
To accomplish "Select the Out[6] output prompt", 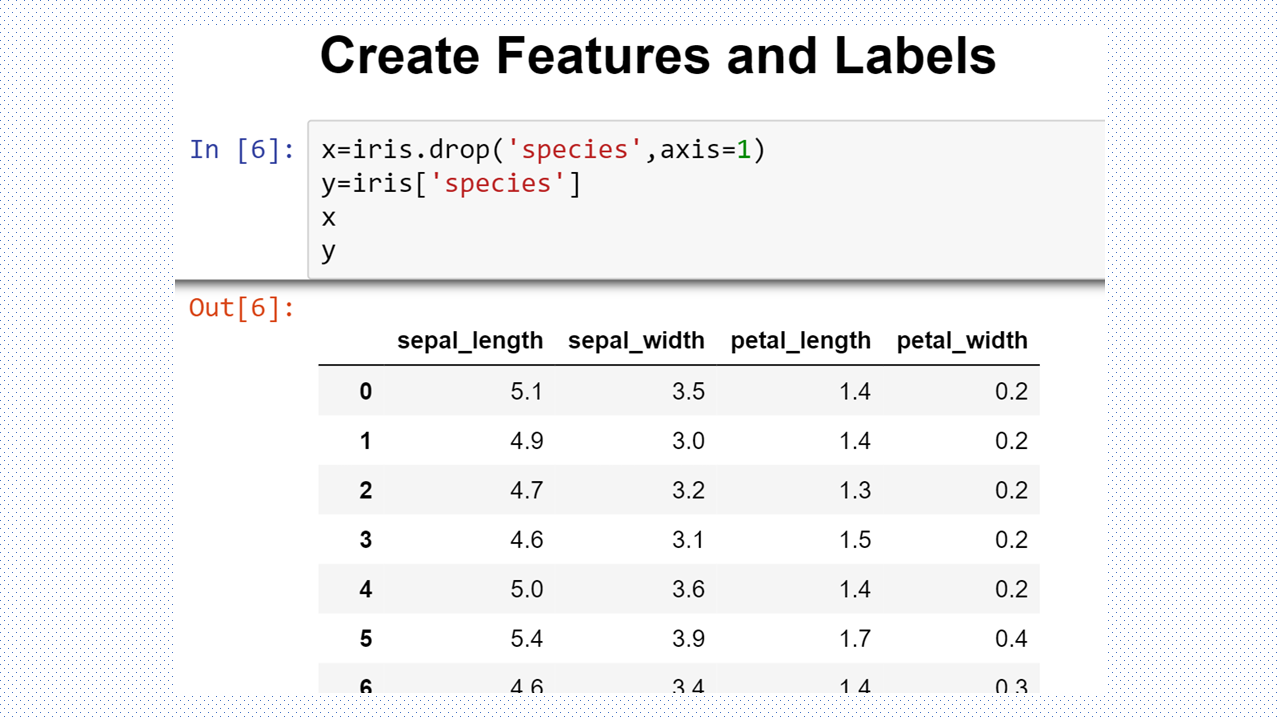I will click(242, 307).
